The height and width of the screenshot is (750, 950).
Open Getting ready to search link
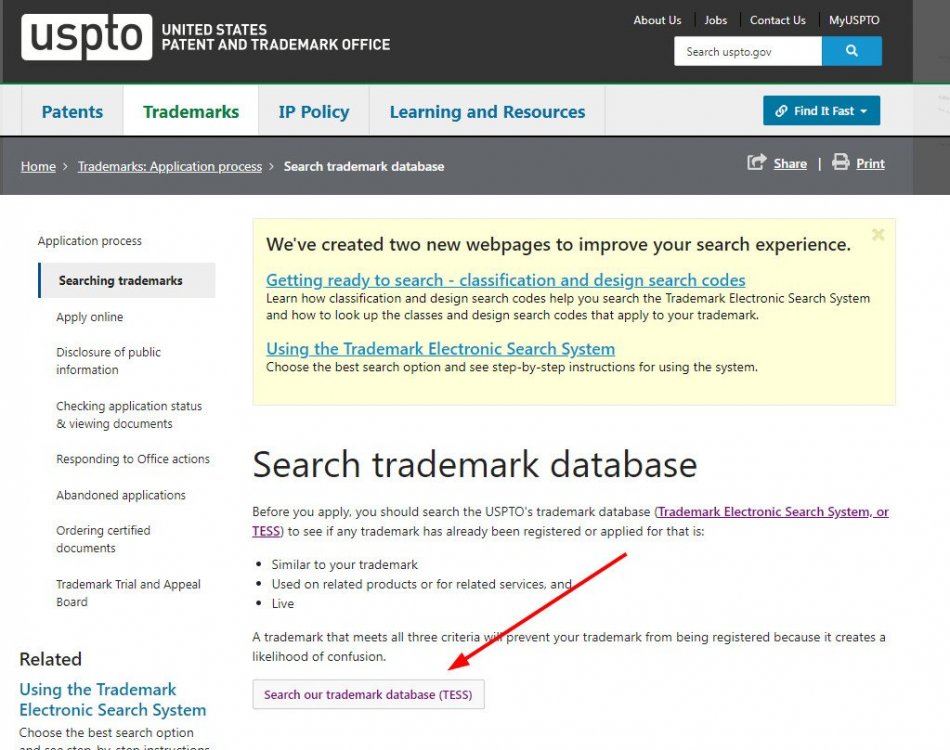point(505,280)
